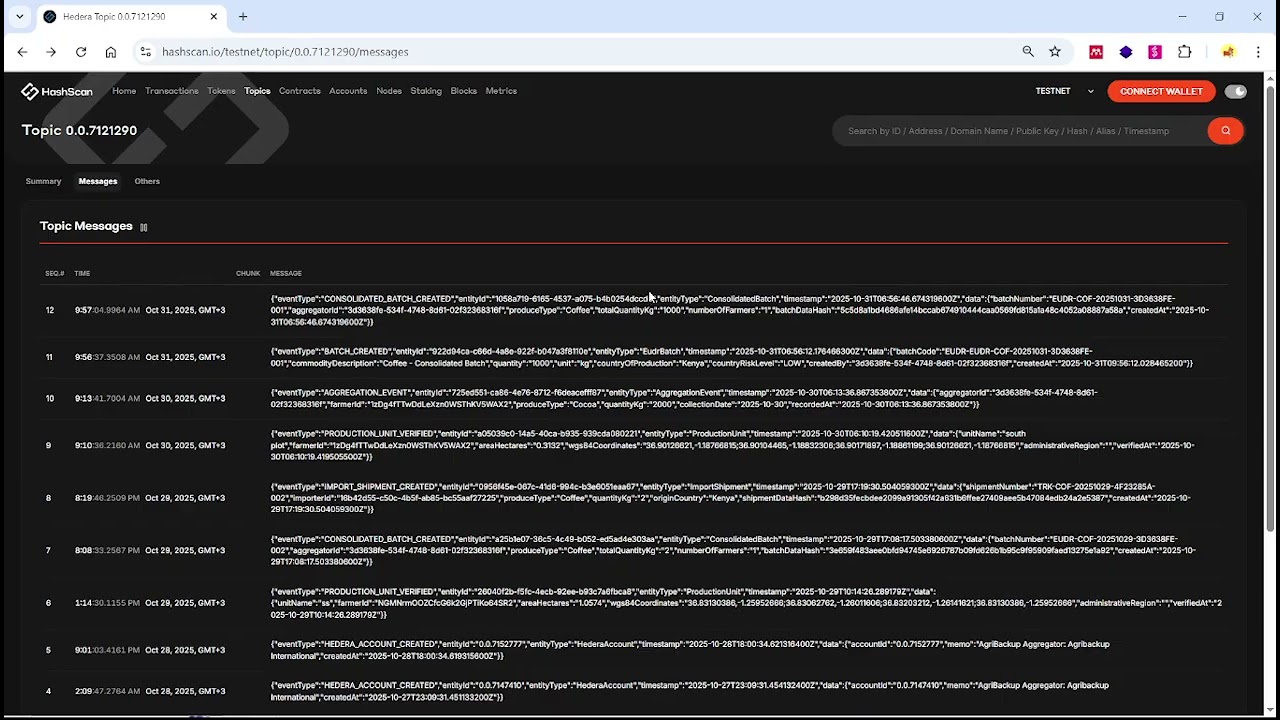
Task: Bookmark this page star icon
Action: [1055, 52]
